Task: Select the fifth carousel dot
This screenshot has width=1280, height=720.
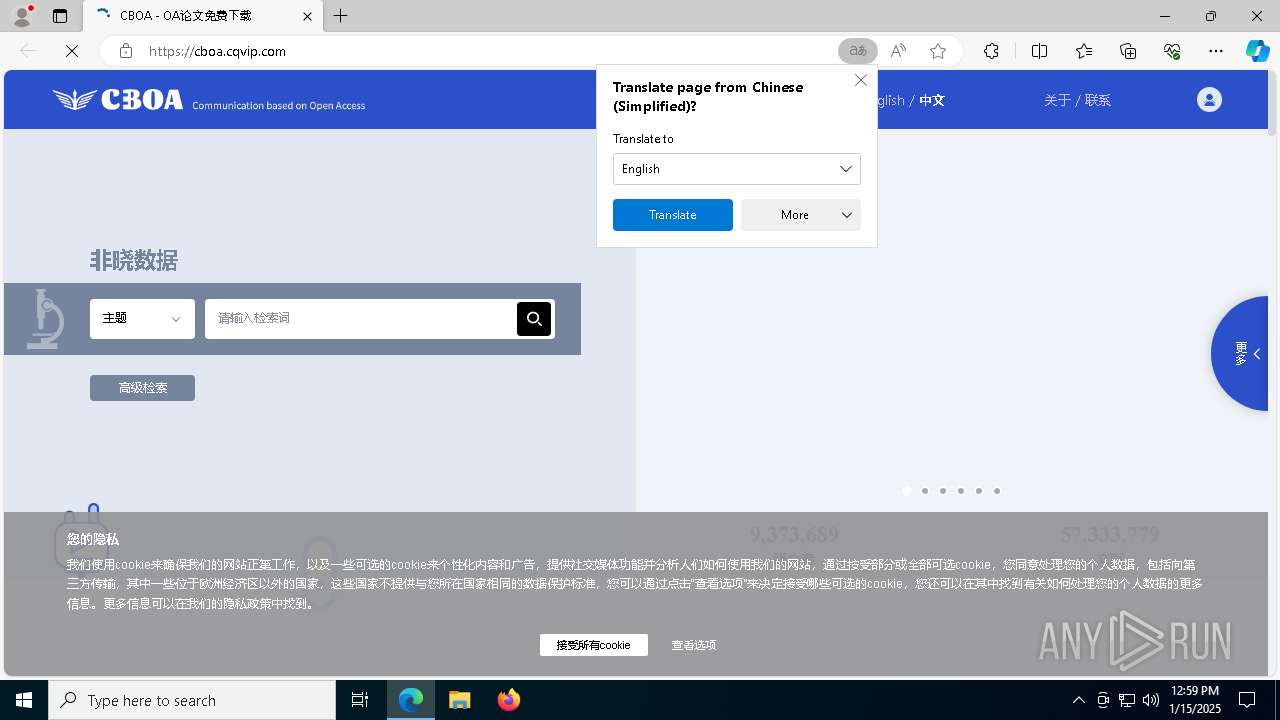Action: click(979, 491)
